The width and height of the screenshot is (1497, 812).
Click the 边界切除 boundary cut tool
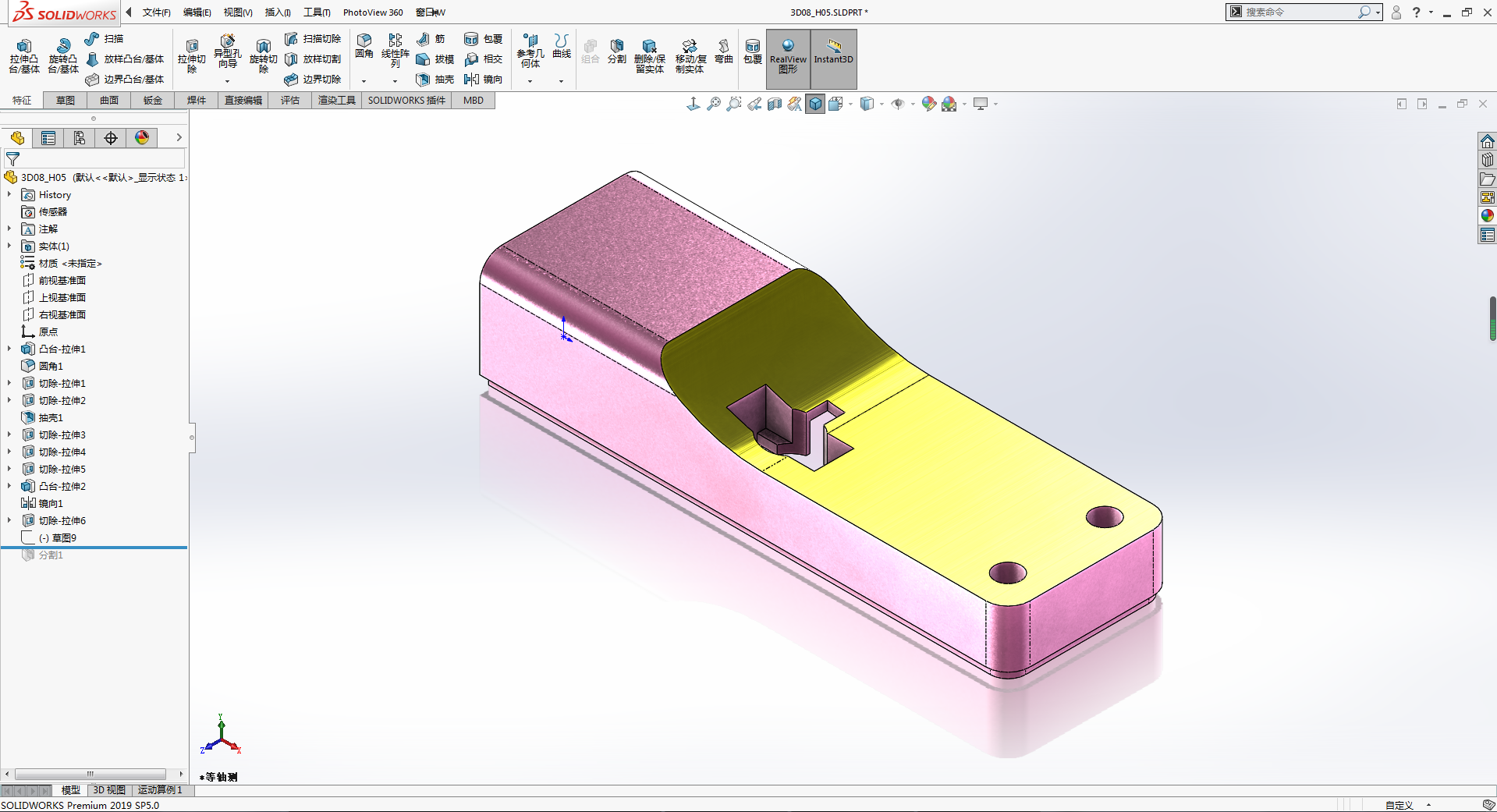pyautogui.click(x=313, y=79)
